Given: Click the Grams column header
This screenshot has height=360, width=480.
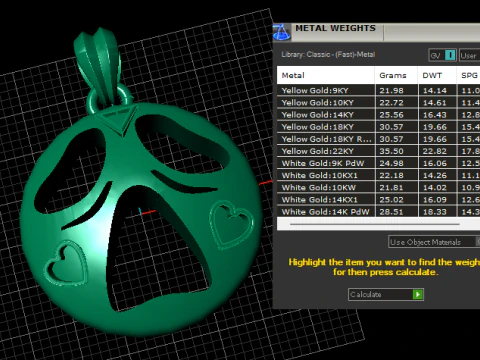Looking at the screenshot, I should (x=396, y=75).
